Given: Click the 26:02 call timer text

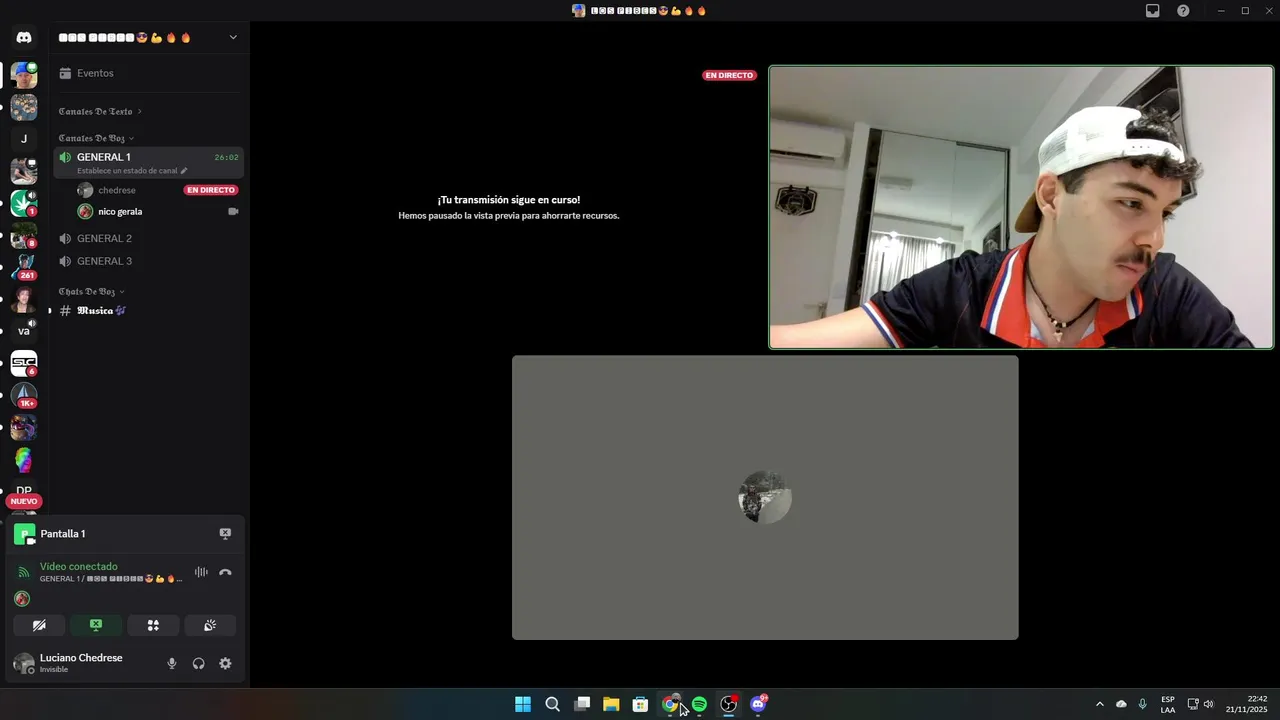Looking at the screenshot, I should click(x=226, y=157).
